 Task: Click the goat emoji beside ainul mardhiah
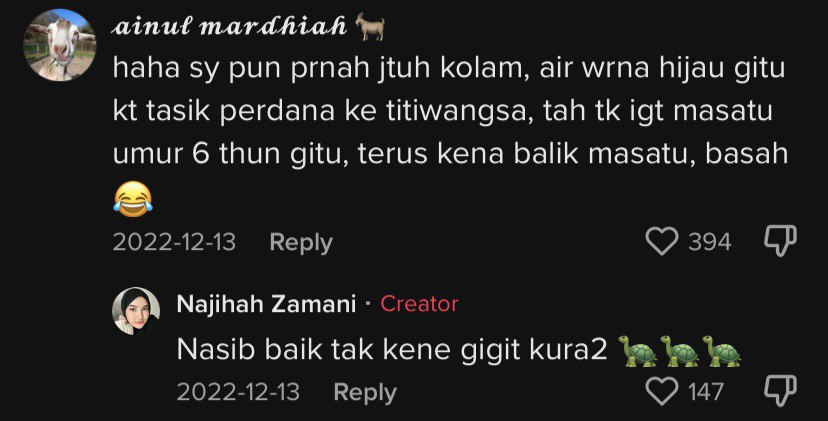pyautogui.click(x=370, y=26)
